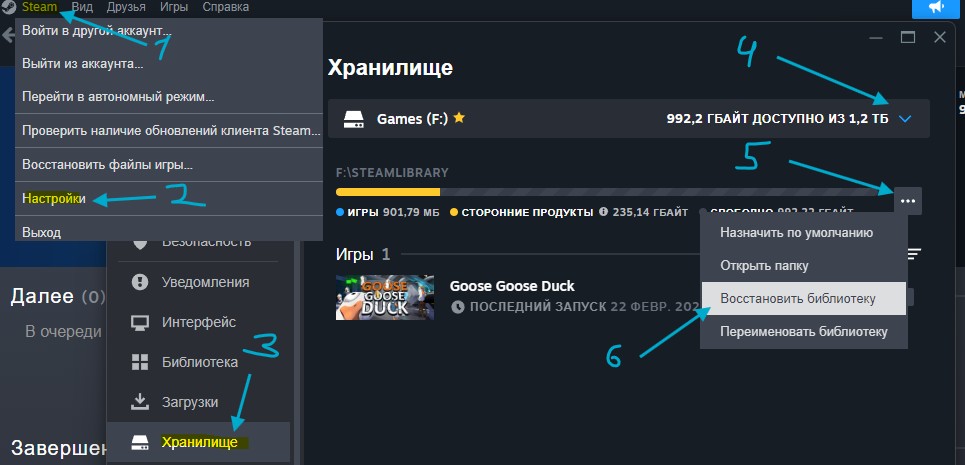Select Проверить наличие обновлений клиента Steam
This screenshot has height=465, width=965.
pos(169,130)
